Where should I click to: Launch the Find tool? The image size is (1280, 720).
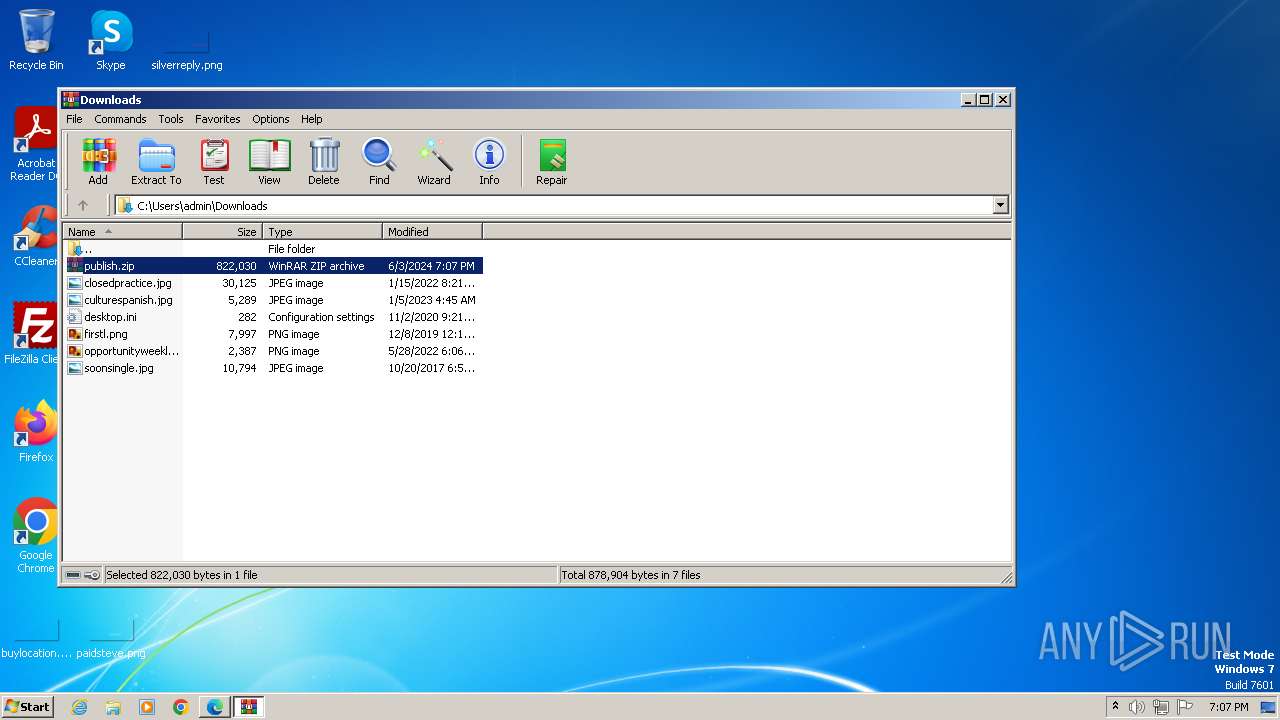pyautogui.click(x=379, y=162)
